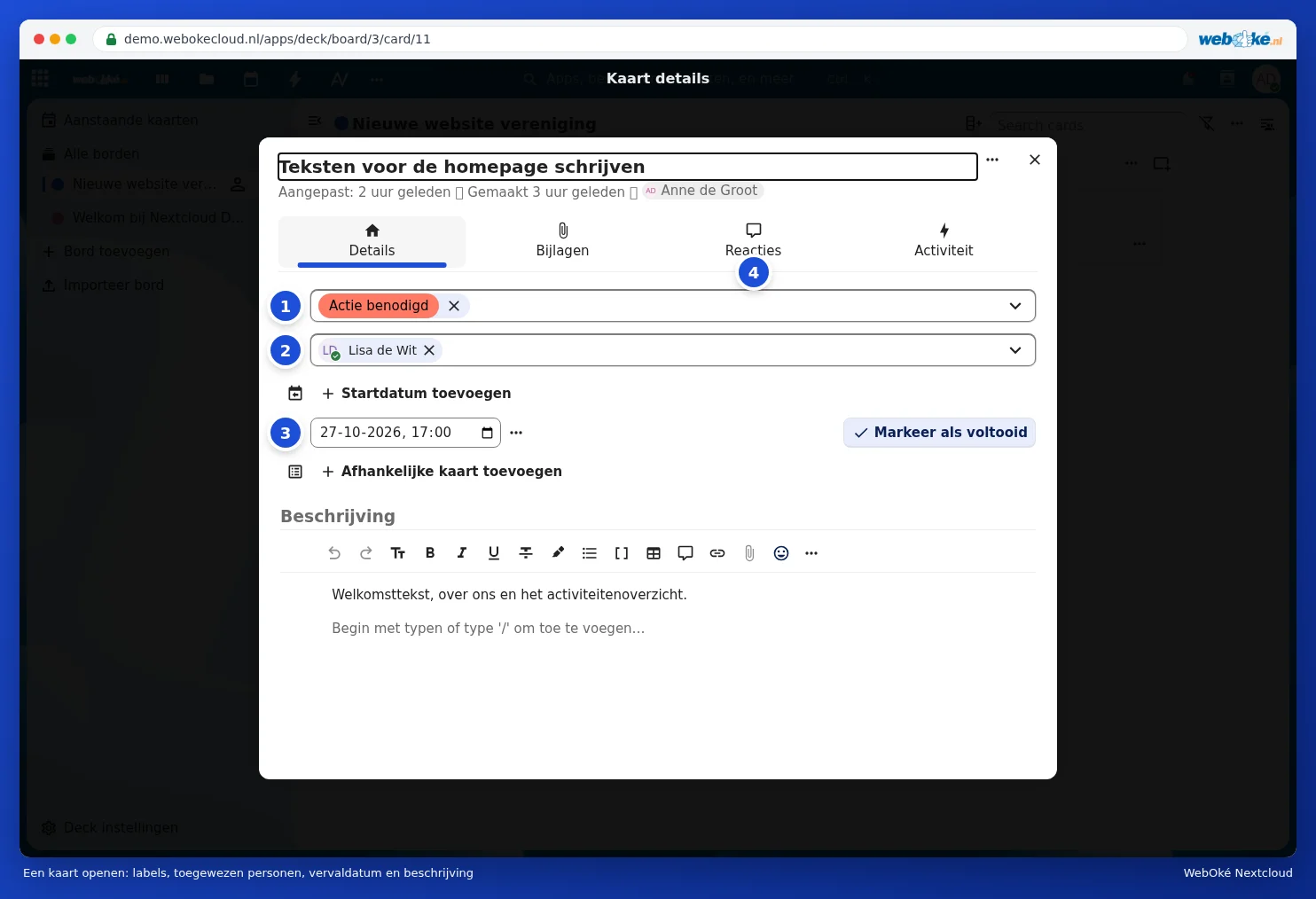Remove the Actie benodigd label
This screenshot has width=1316, height=899.
454,306
